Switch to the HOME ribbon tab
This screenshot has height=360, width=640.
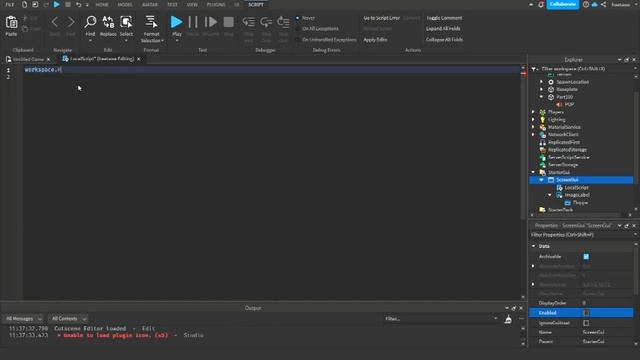(x=102, y=4)
